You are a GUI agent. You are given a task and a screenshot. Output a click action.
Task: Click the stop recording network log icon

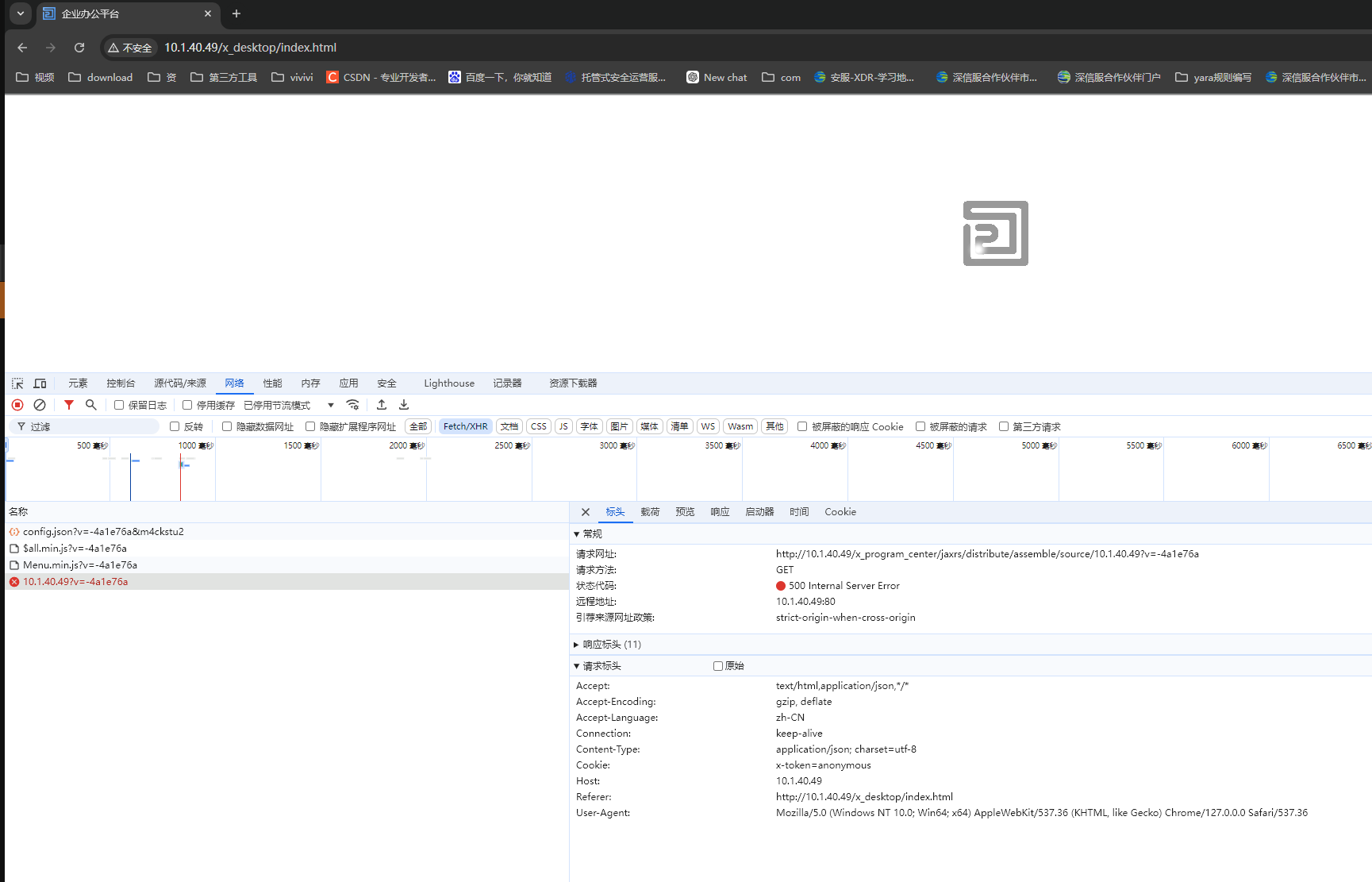pyautogui.click(x=17, y=405)
